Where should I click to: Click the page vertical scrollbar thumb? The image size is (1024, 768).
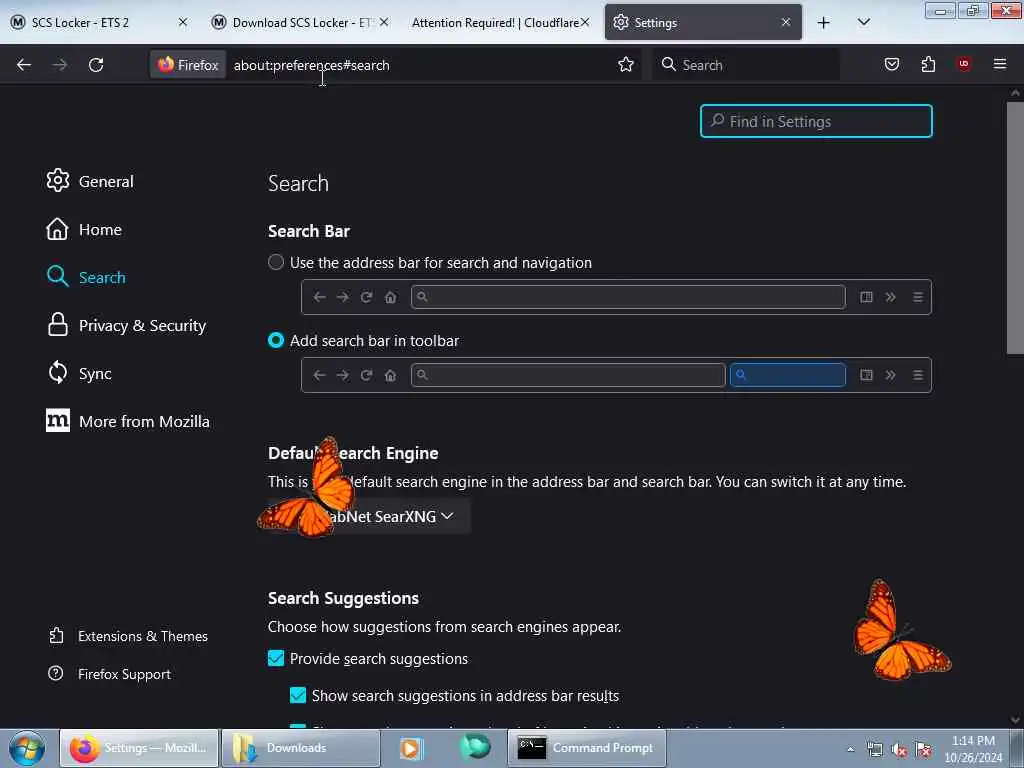point(1015,229)
